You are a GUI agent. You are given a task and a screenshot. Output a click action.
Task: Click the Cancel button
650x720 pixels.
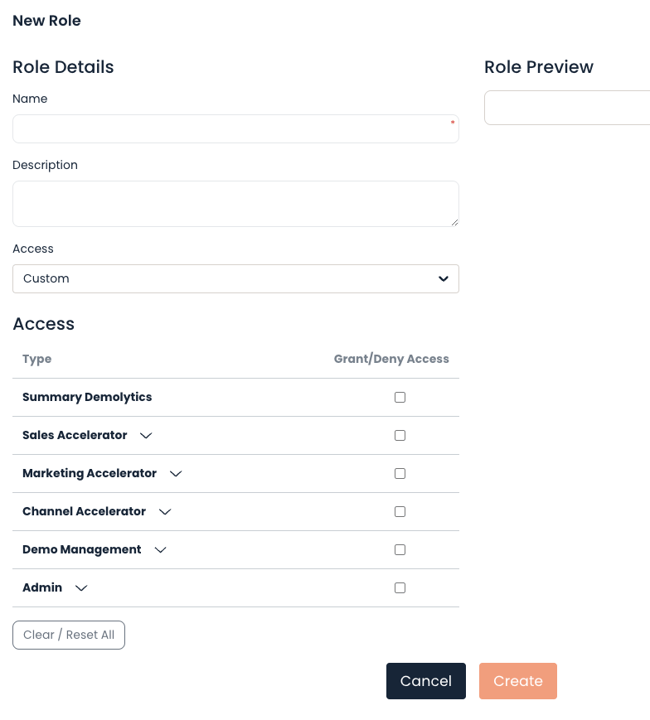[x=426, y=681]
